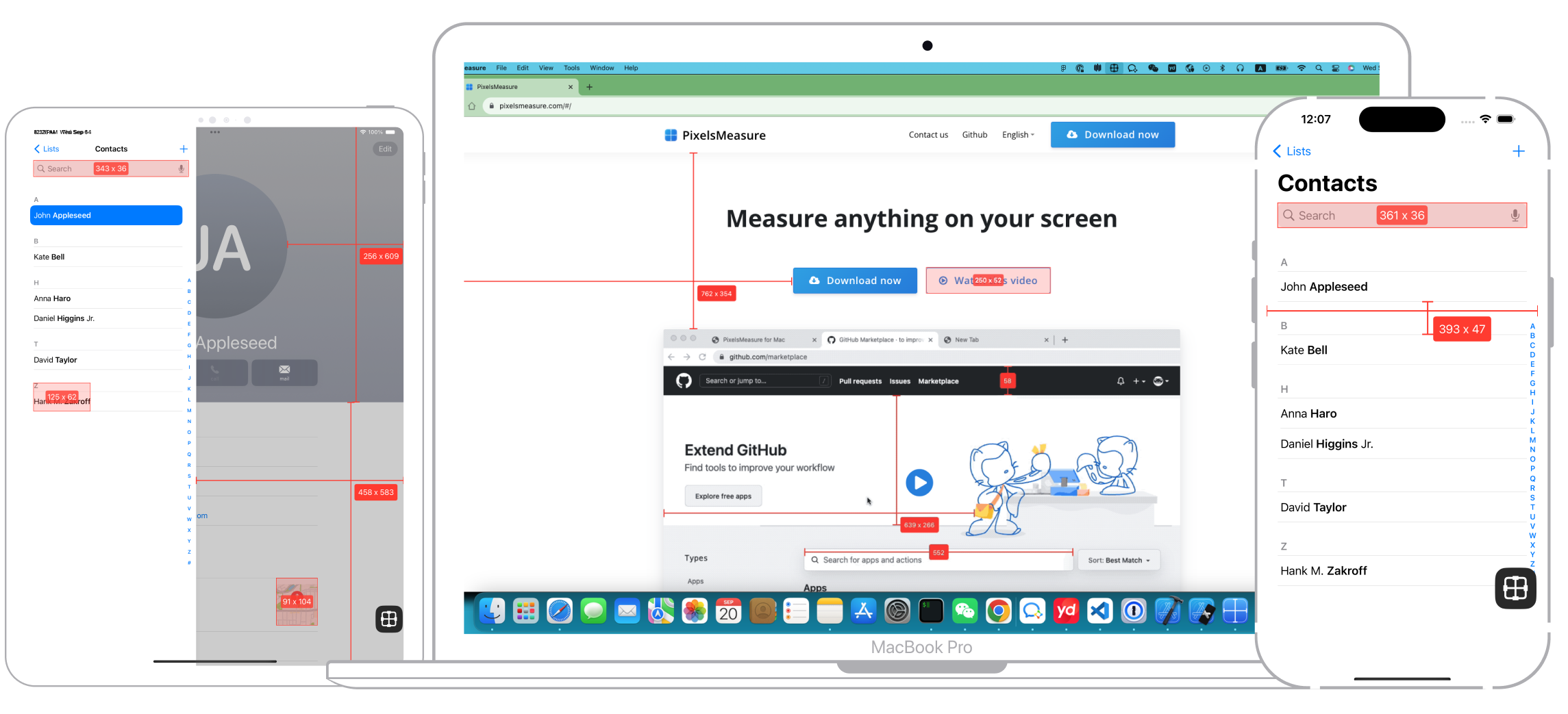
Task: Open System Preferences gear in dock
Action: coord(897,611)
